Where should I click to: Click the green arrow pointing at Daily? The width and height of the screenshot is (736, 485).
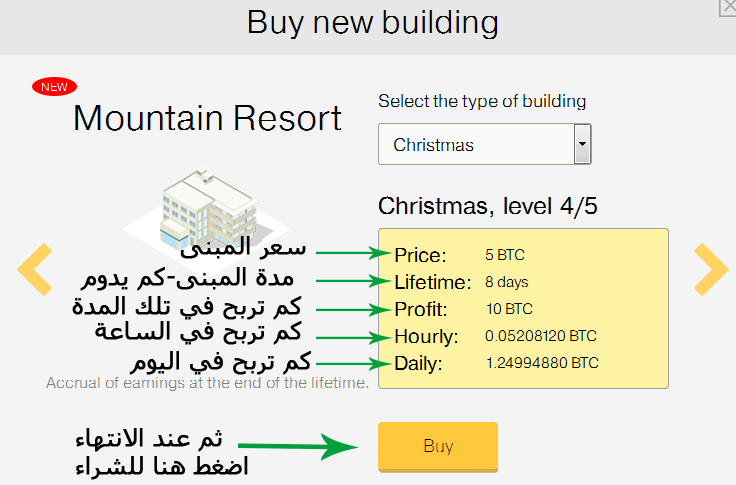(x=353, y=364)
